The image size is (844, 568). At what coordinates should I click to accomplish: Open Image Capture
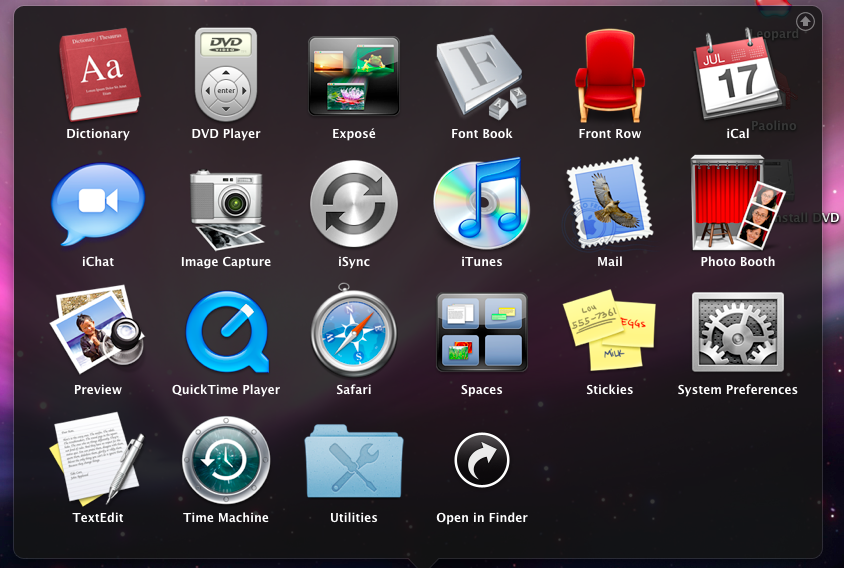226,210
